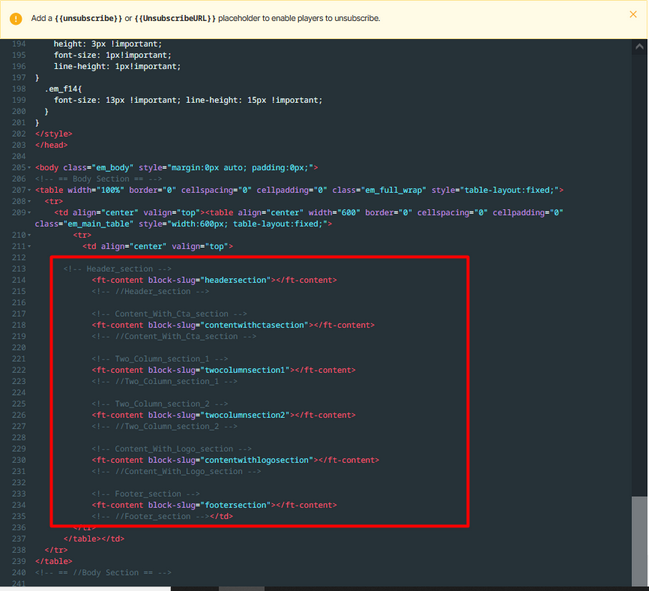Collapse the td block at line 211
650x593 pixels.
(x=29, y=246)
